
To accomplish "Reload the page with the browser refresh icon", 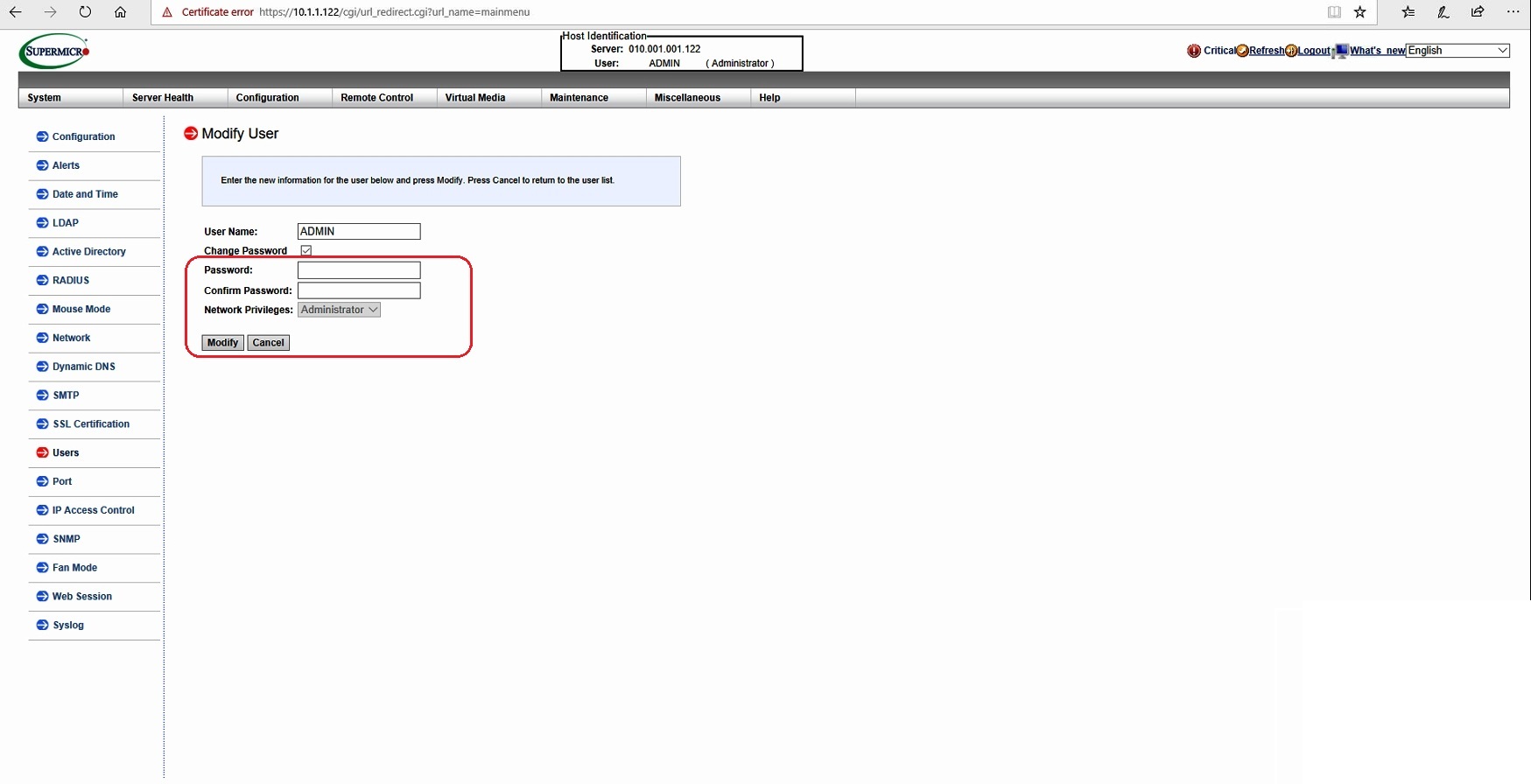I will coord(85,12).
